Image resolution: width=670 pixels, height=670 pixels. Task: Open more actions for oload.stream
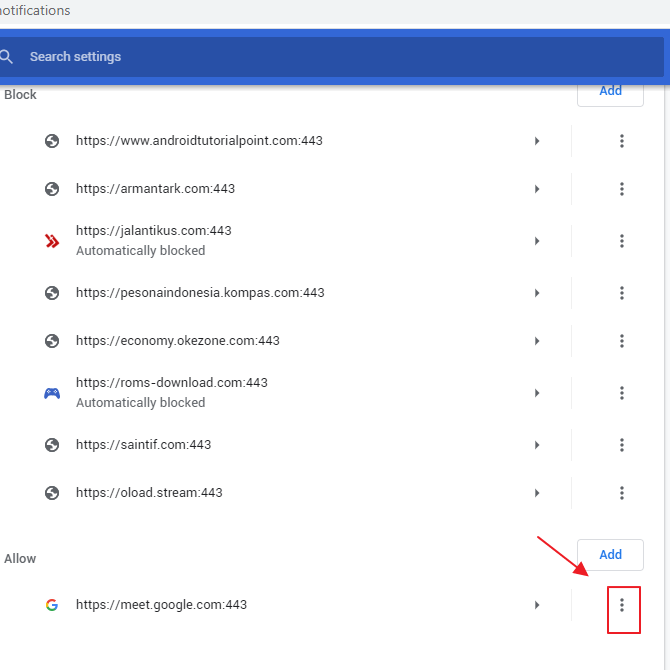click(621, 493)
